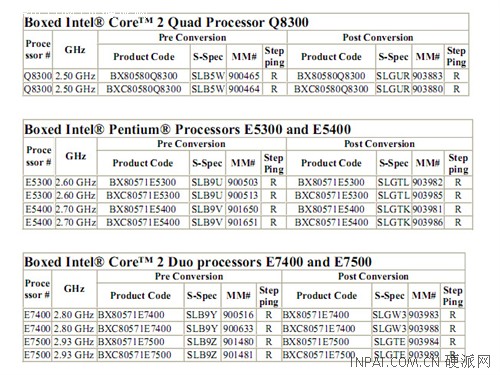
Task: Click the Pentium E5300 and E5400 table title
Action: click(188, 129)
